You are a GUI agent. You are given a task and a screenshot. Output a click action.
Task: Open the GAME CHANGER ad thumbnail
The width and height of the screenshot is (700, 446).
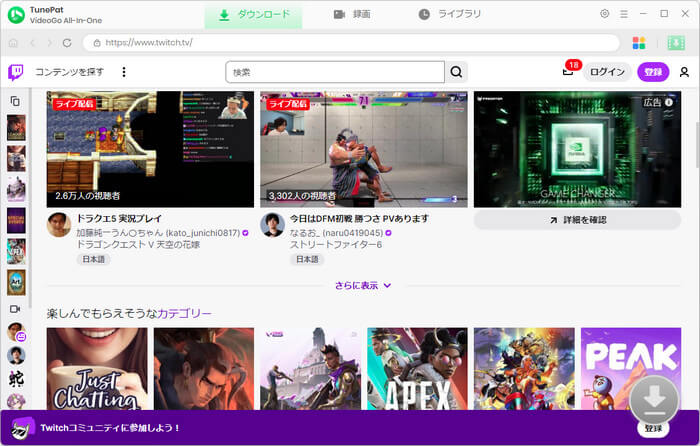pos(577,149)
